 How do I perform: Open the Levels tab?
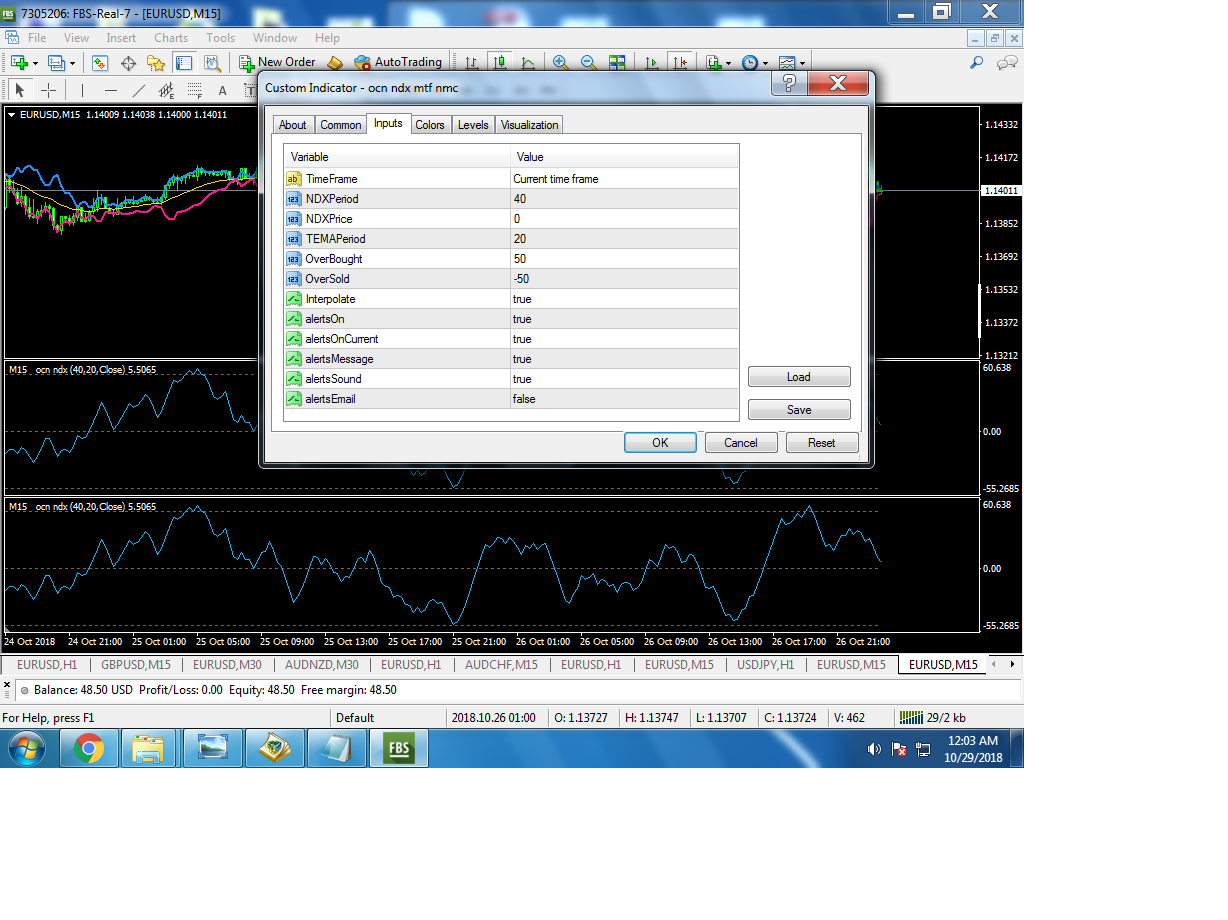pos(473,125)
